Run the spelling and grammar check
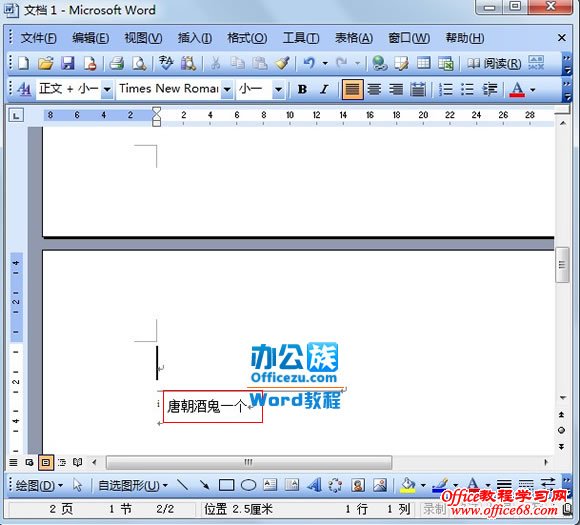The width and height of the screenshot is (580, 525). click(166, 63)
